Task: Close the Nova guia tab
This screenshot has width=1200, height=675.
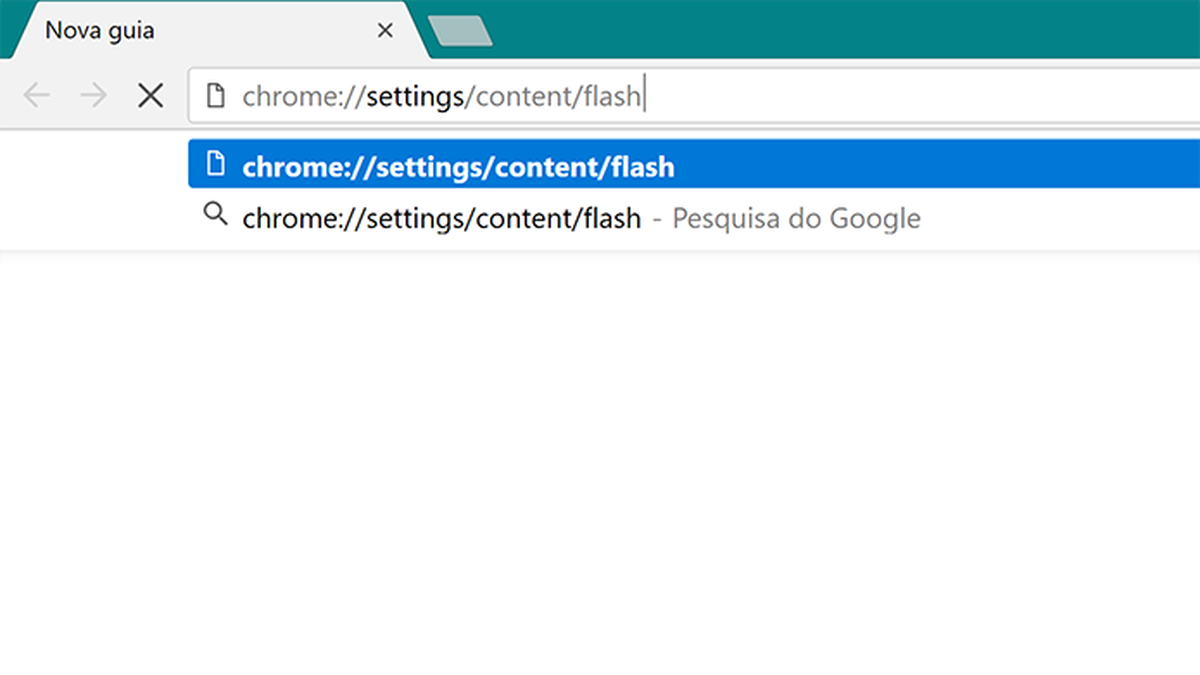Action: (385, 31)
